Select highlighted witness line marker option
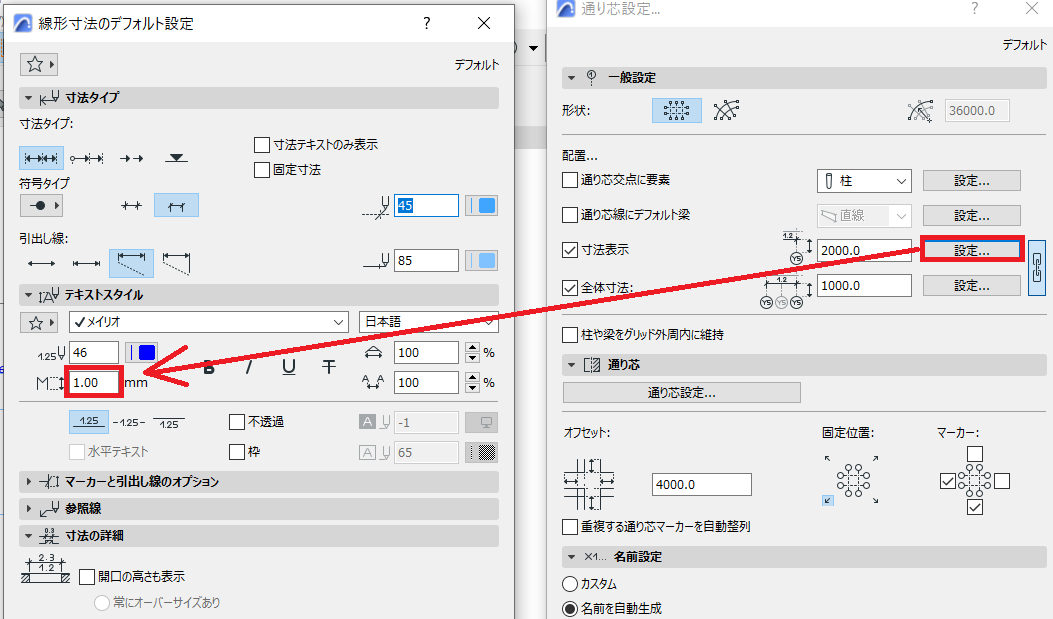 177,205
